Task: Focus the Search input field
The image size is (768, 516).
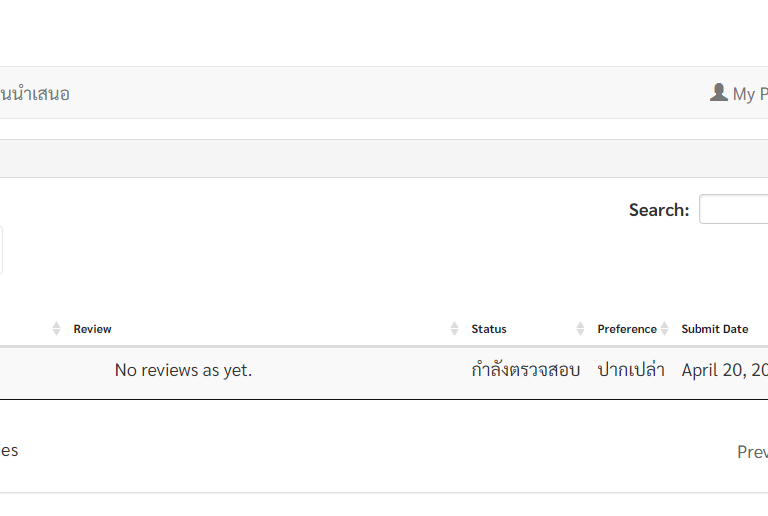Action: 734,210
